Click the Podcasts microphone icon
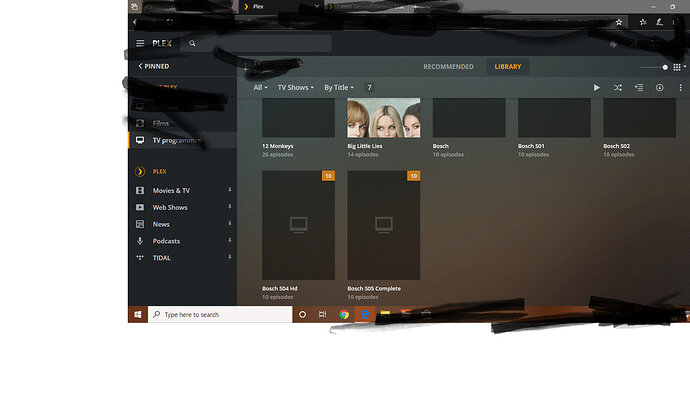This screenshot has height=400, width=690. pos(140,241)
